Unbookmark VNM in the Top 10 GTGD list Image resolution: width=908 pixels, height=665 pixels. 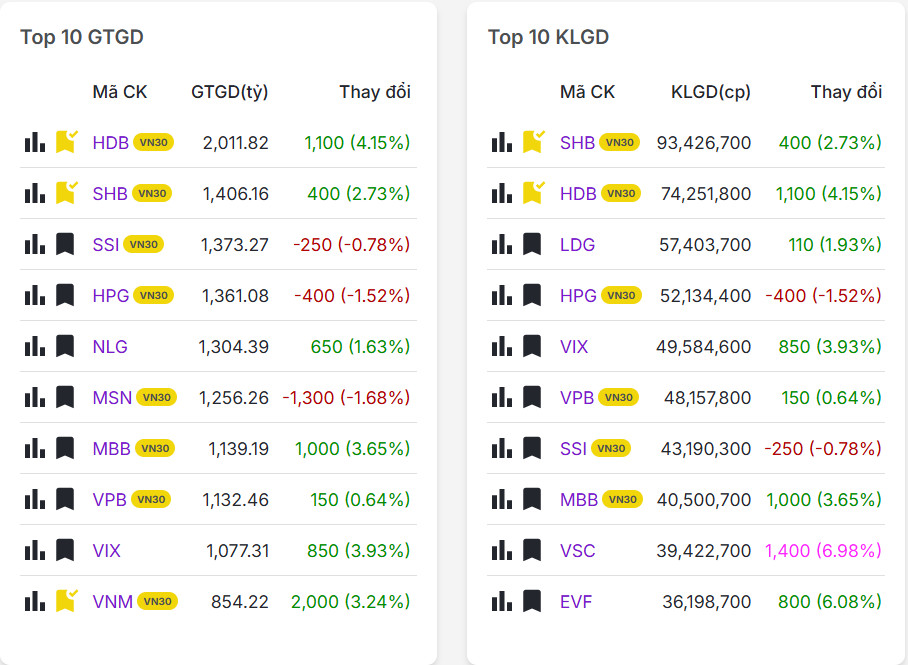66,601
